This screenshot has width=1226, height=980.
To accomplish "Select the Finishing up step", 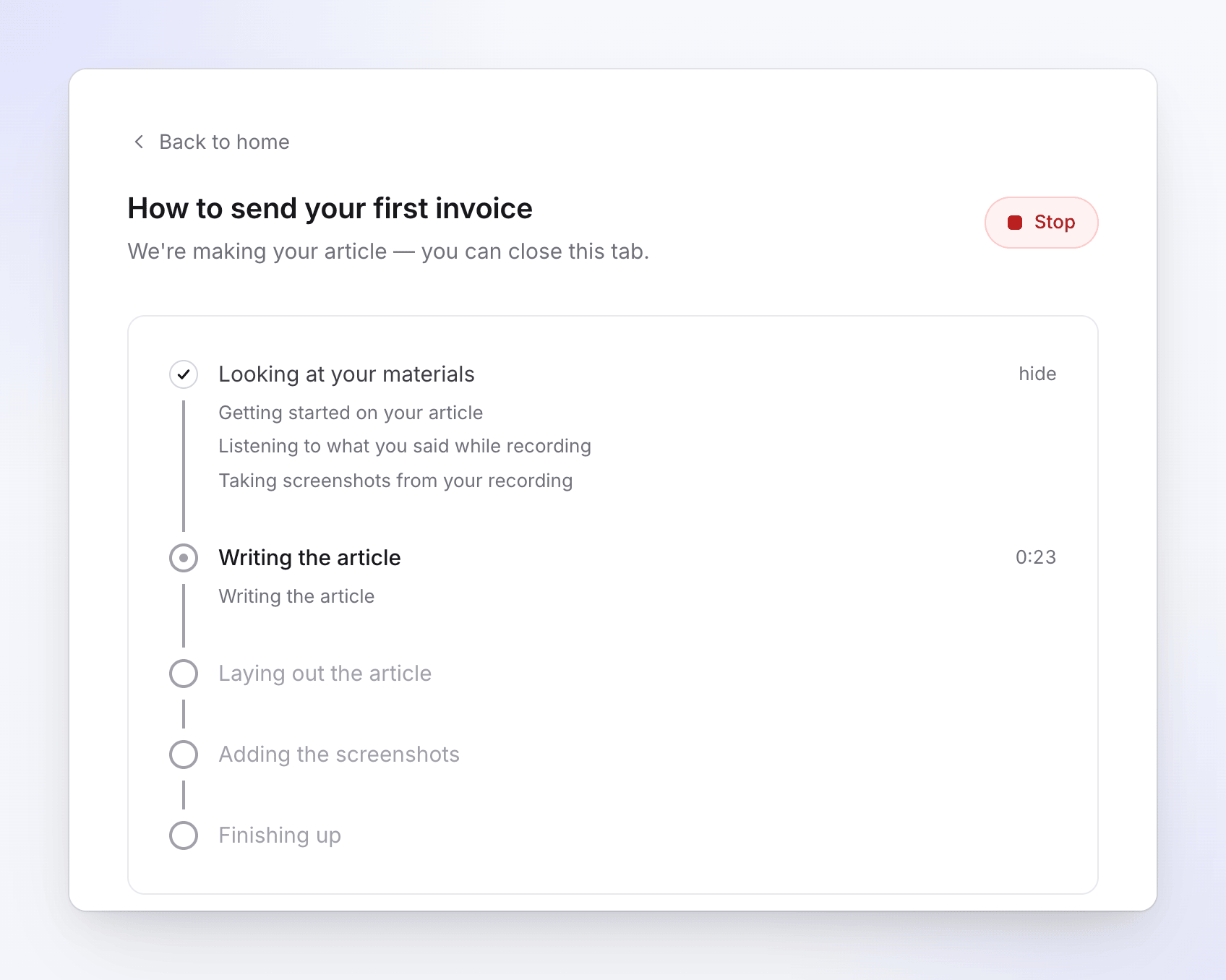I will point(280,835).
